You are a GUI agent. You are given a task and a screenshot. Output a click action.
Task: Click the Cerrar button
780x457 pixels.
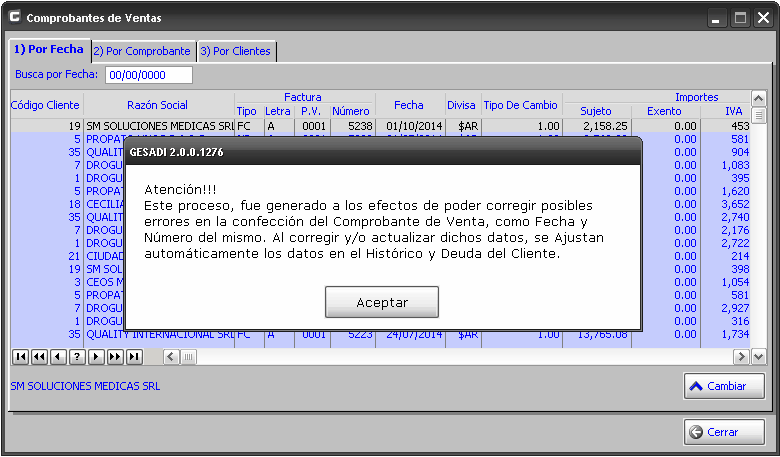[724, 432]
